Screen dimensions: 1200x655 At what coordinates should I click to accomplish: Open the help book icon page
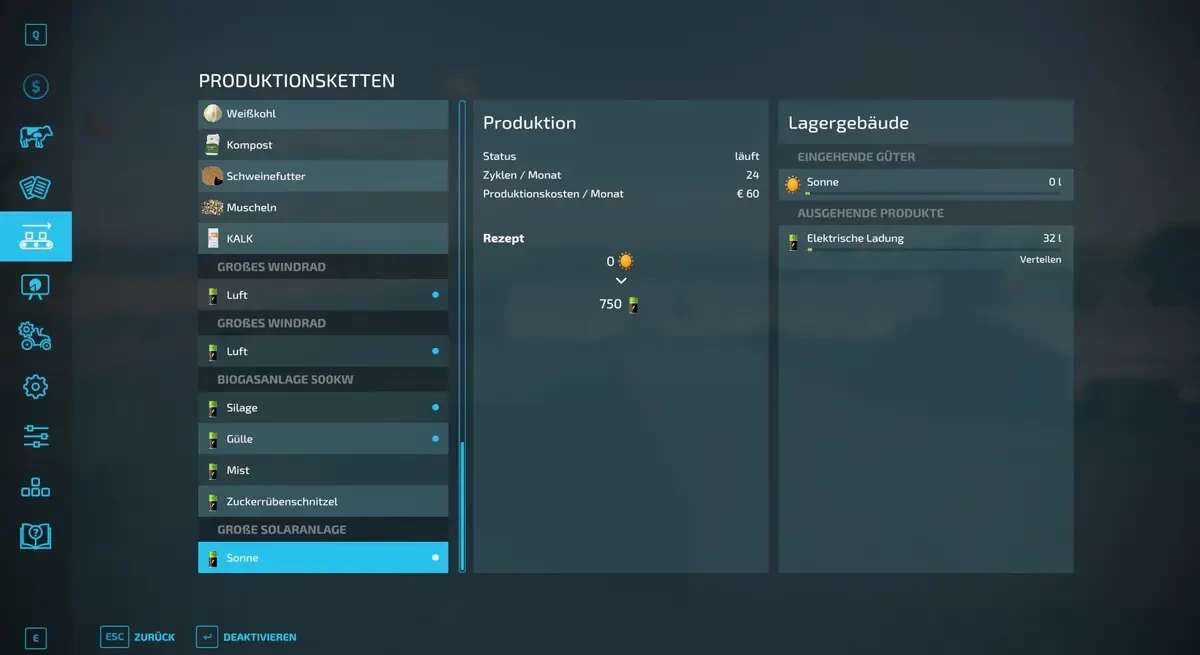36,536
